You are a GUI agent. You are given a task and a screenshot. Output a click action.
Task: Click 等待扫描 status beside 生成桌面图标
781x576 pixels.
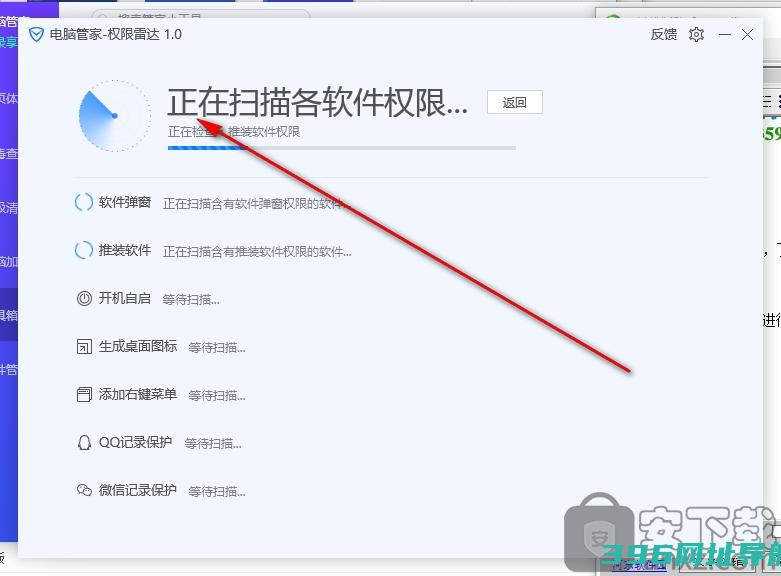tap(217, 348)
